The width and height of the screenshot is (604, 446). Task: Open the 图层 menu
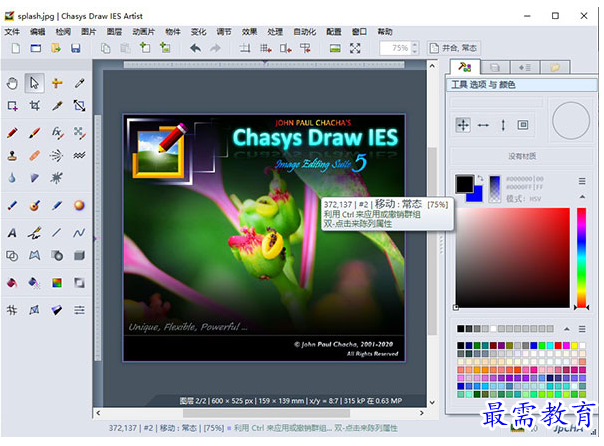114,32
